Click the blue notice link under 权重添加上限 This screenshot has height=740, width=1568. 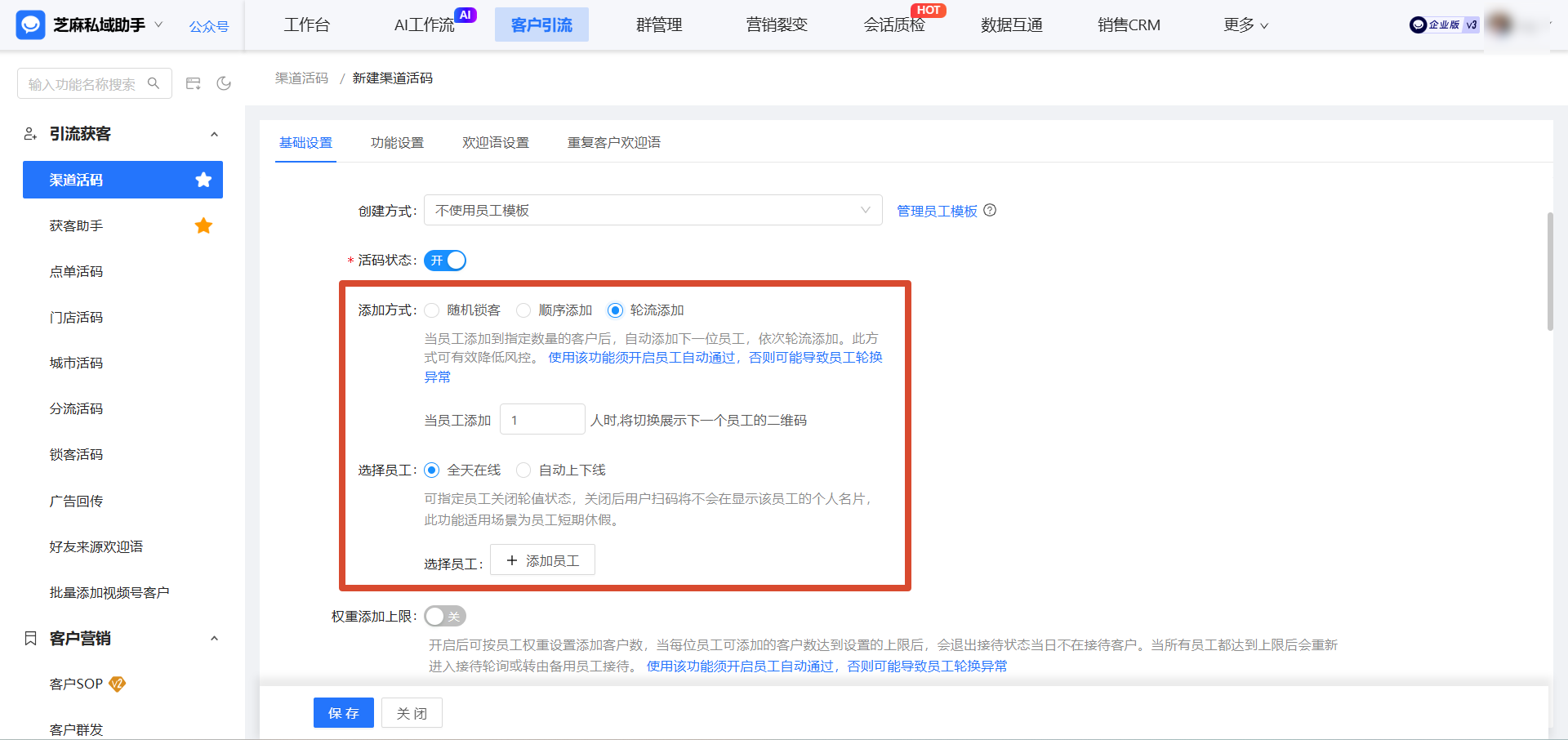click(826, 666)
